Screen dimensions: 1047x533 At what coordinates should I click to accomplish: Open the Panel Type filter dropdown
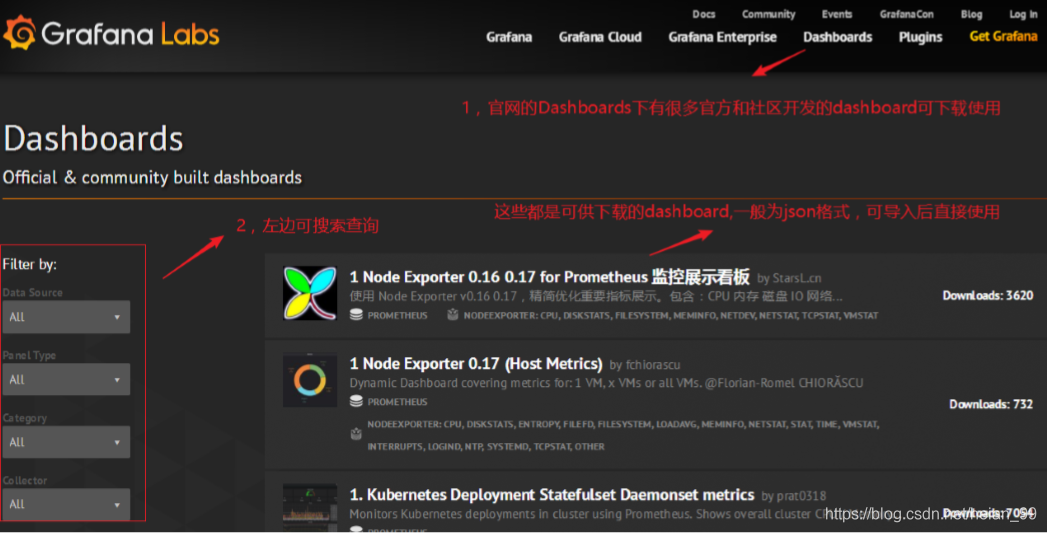66,379
